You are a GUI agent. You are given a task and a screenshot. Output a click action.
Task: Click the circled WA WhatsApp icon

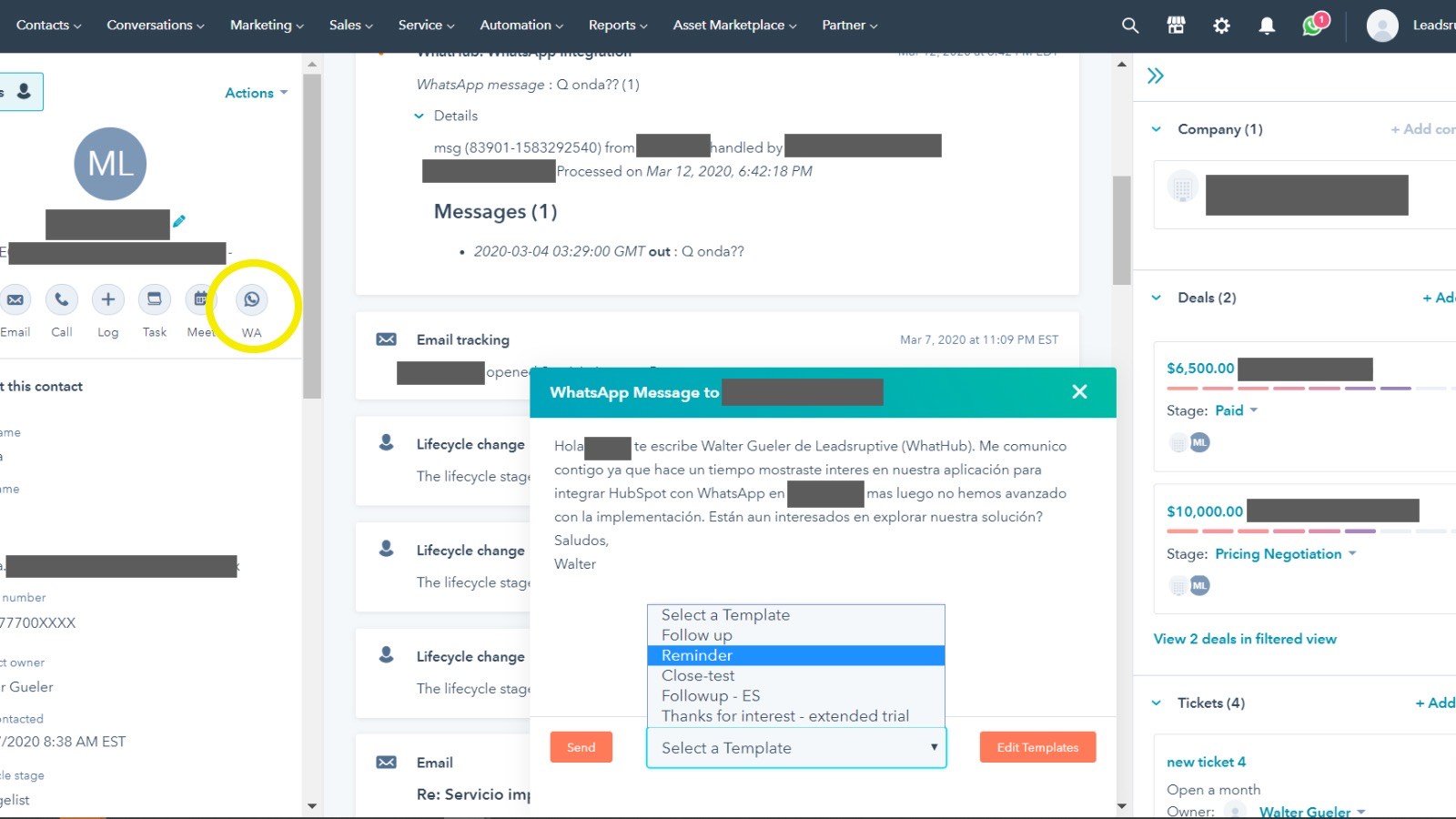coord(251,298)
